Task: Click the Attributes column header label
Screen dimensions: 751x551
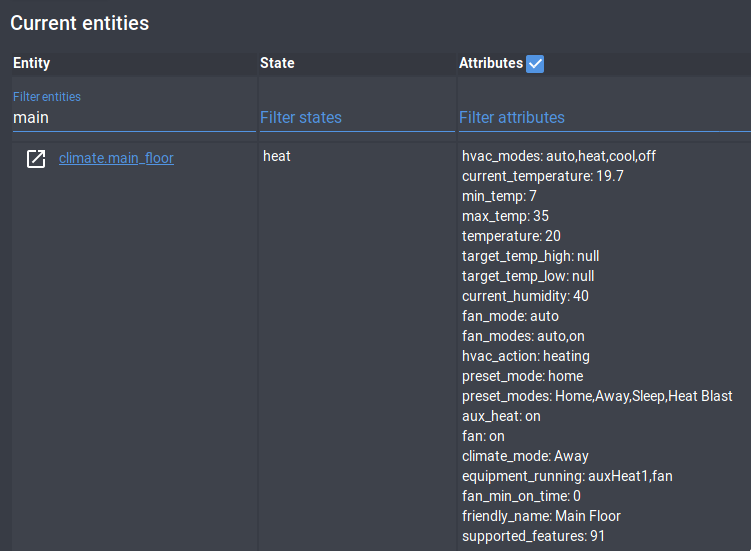Action: click(490, 64)
